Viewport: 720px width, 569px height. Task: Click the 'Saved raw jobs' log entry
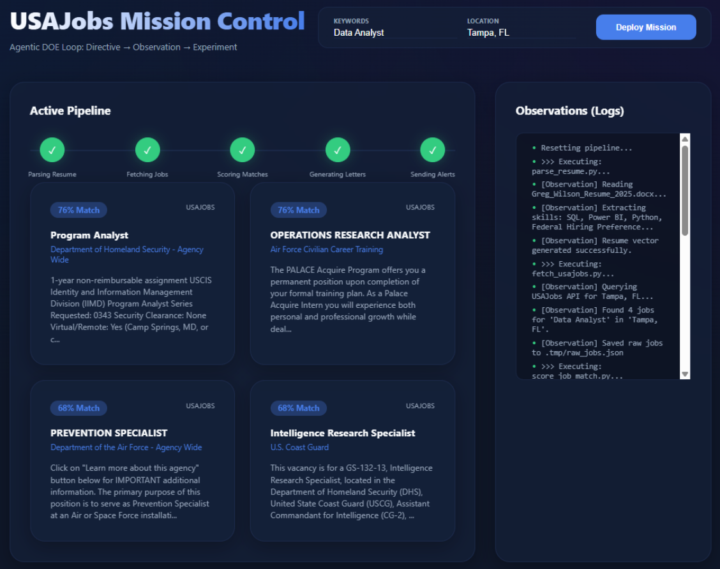pos(597,348)
